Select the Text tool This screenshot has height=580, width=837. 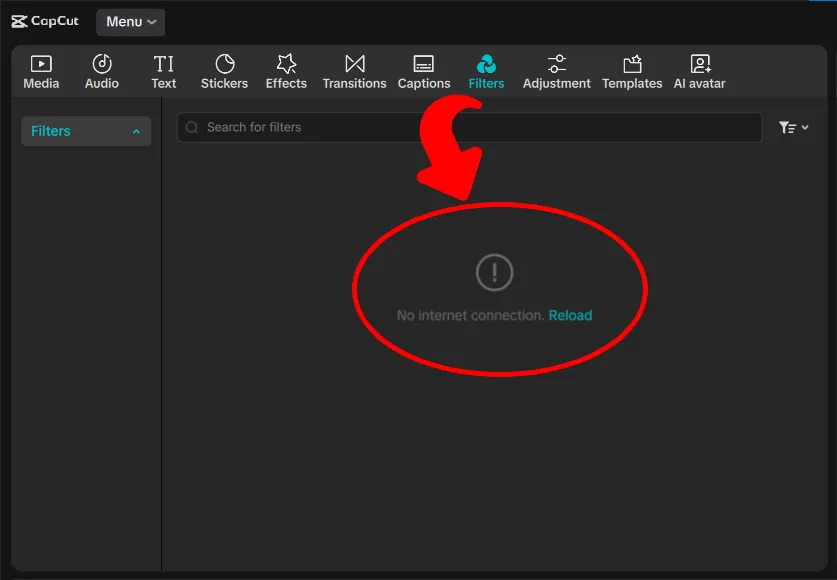coord(164,72)
